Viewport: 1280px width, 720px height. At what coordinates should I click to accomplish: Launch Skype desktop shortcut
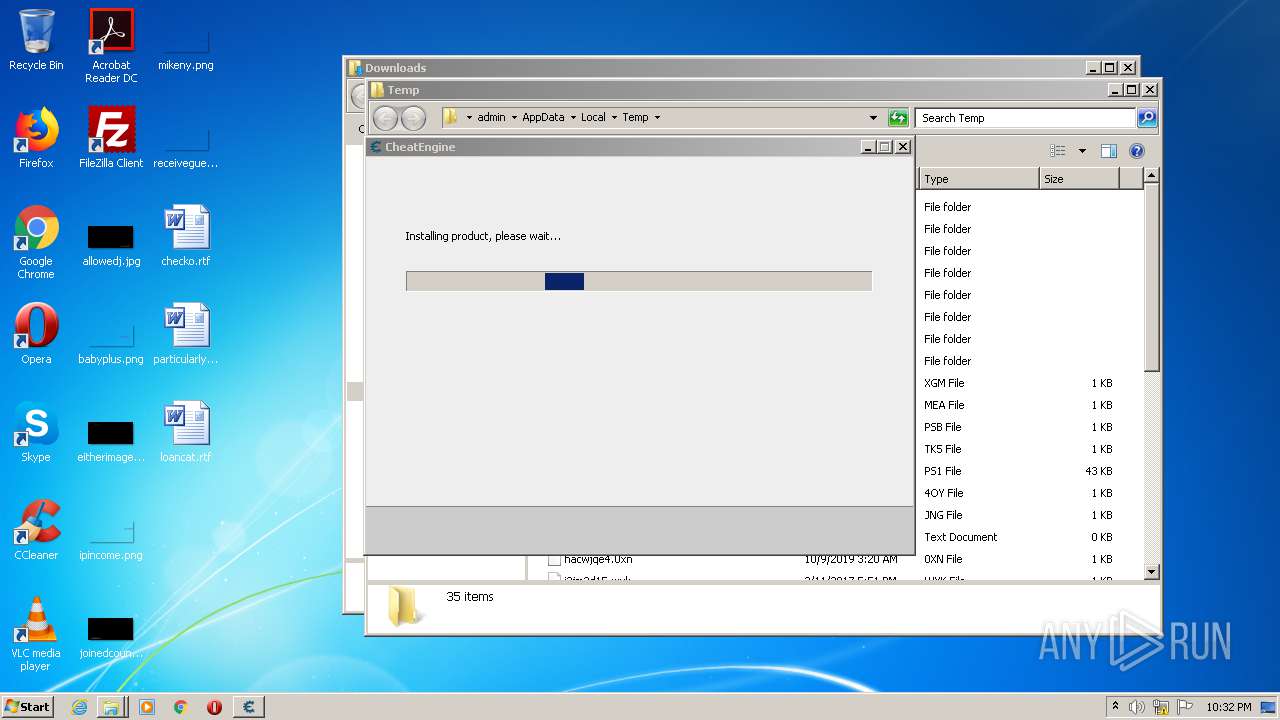tap(36, 432)
